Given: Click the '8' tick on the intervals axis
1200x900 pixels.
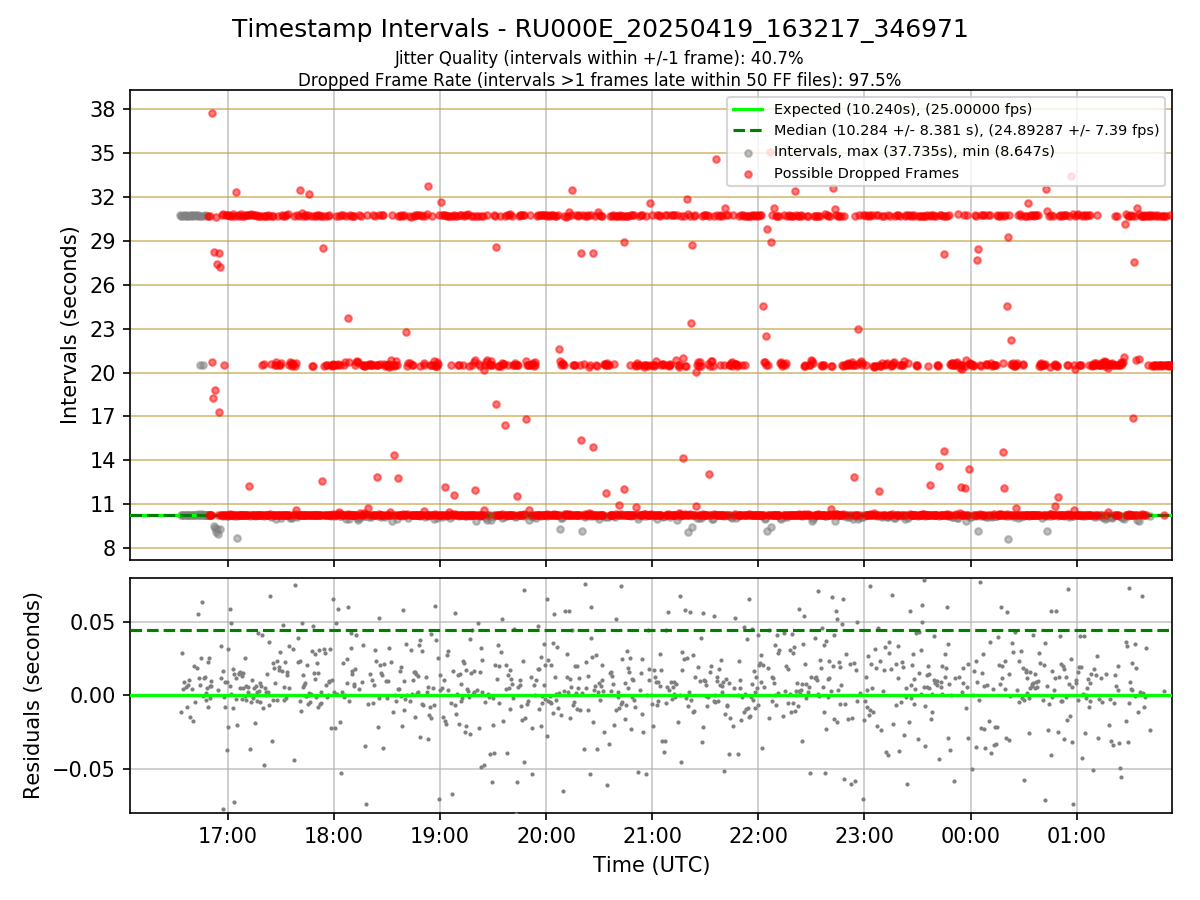Looking at the screenshot, I should (x=110, y=548).
